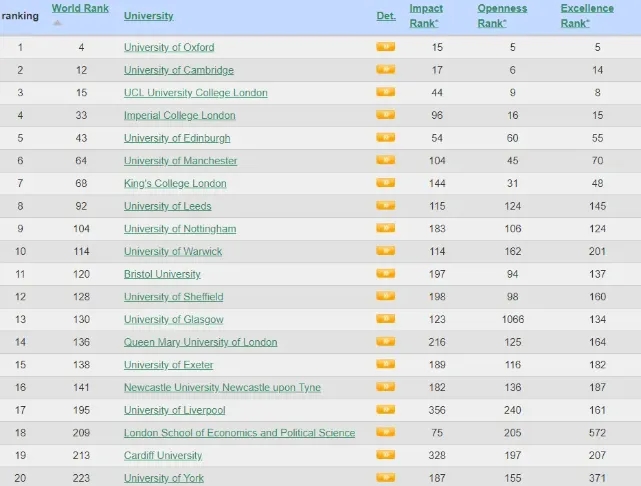
Task: Open University of York link
Action: 164,478
